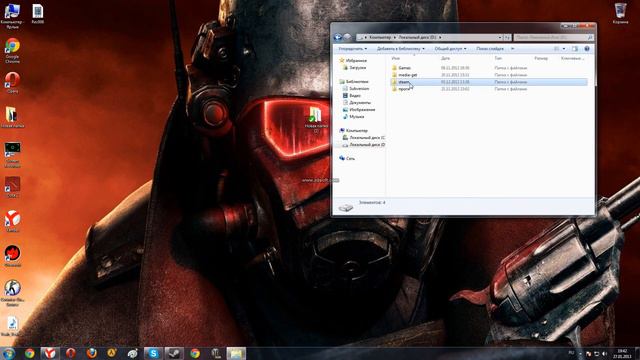640x360 pixels.
Task: Open Google Chrome from the taskbar
Action: (x=29, y=353)
